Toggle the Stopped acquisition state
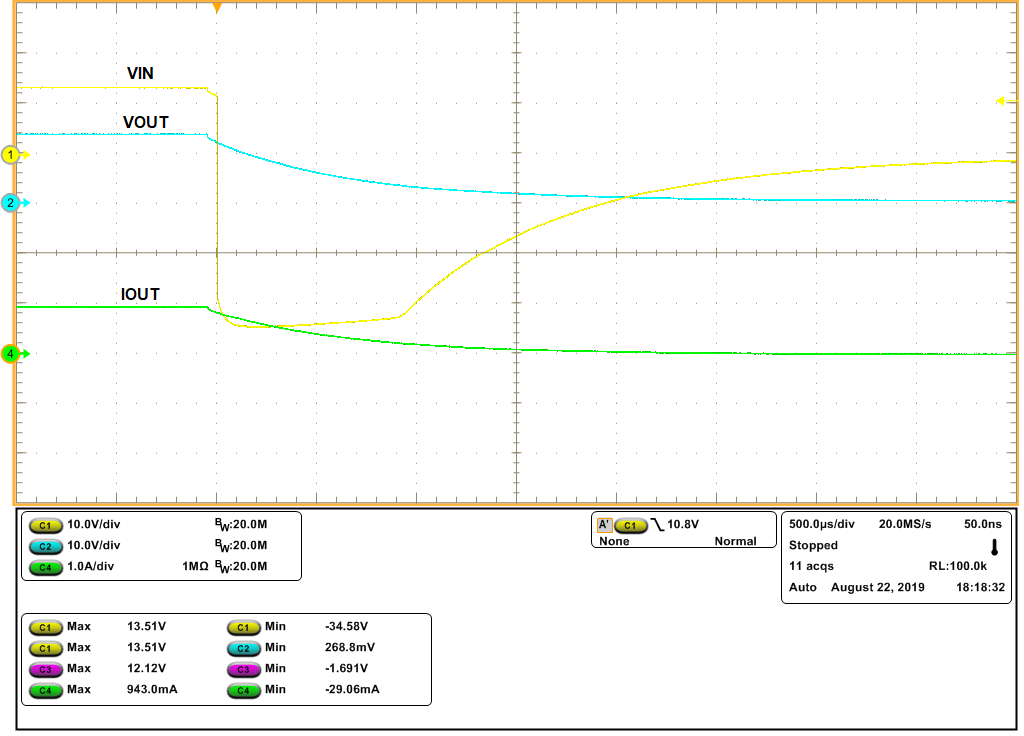 tap(812, 545)
